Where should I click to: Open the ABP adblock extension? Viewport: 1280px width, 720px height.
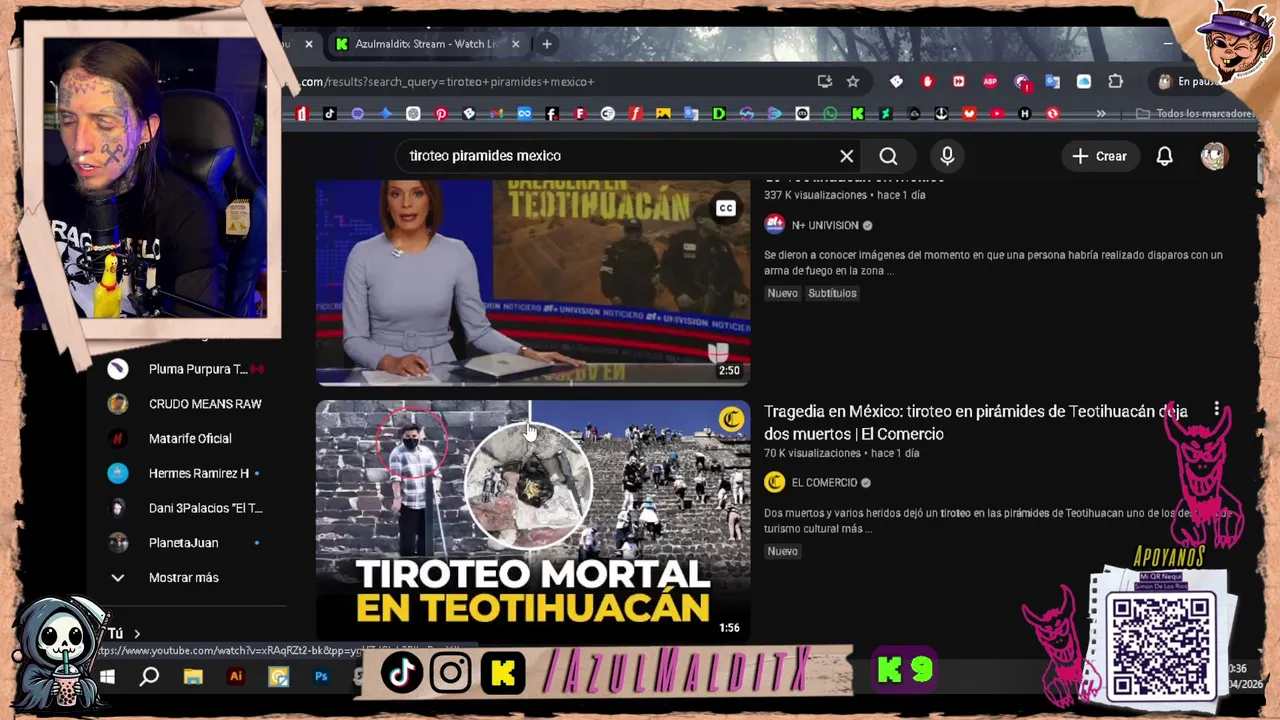[990, 82]
